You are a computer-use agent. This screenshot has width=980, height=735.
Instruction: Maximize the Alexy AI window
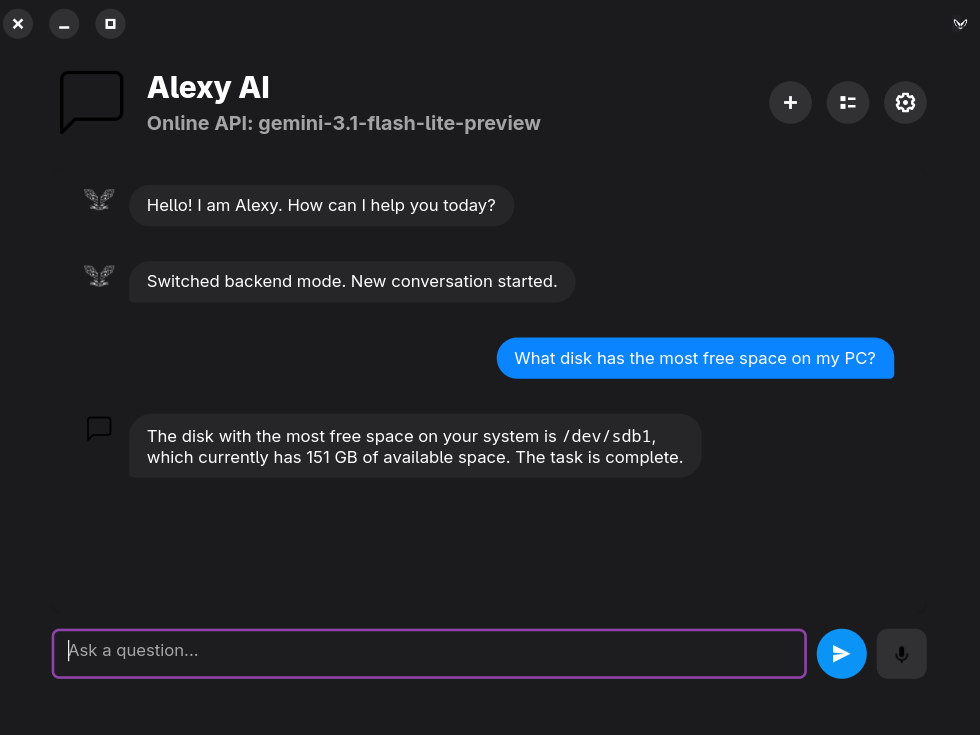110,24
